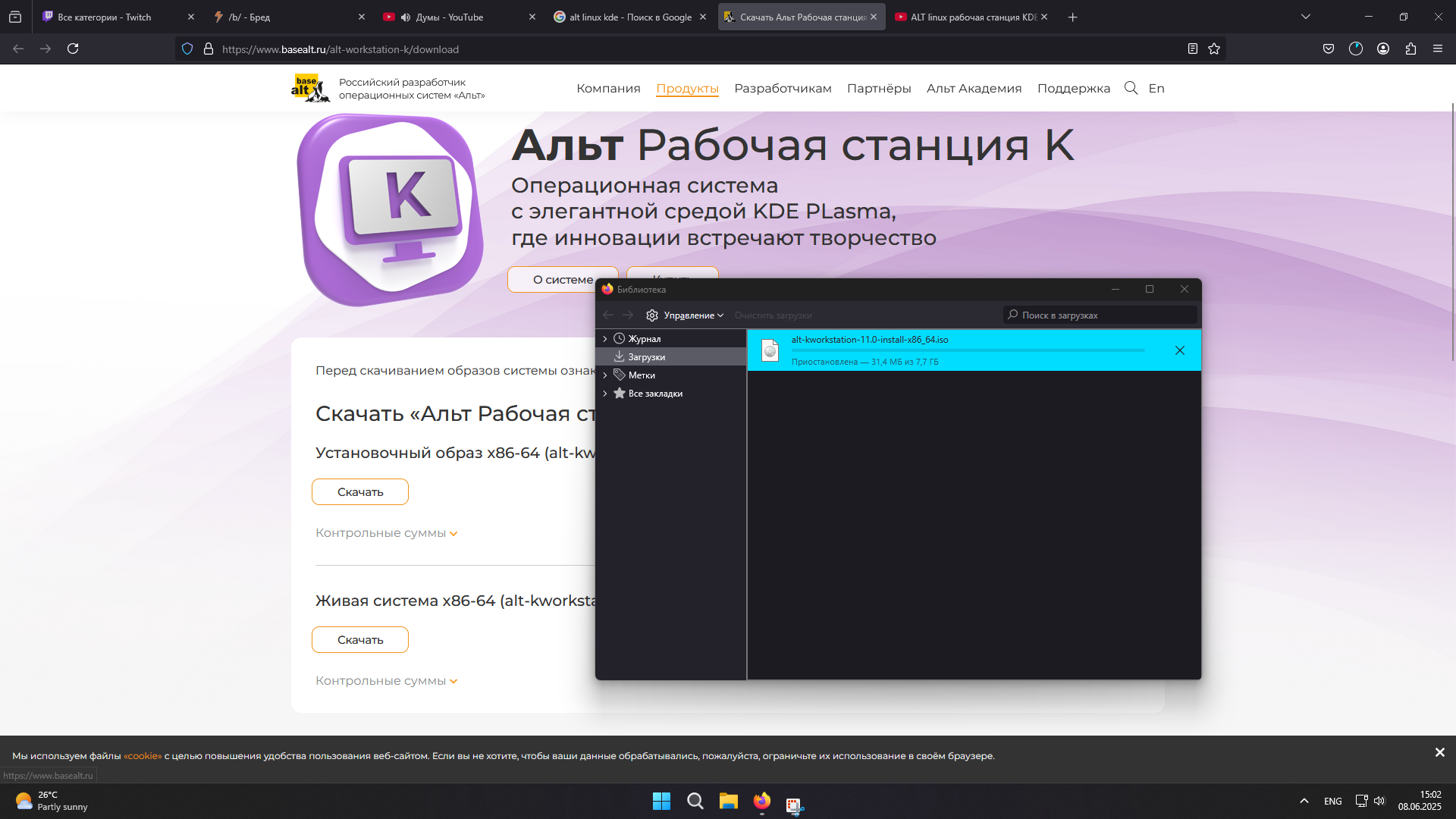This screenshot has height=819, width=1456.
Task: Open the extensions puzzle icon
Action: pos(1410,49)
